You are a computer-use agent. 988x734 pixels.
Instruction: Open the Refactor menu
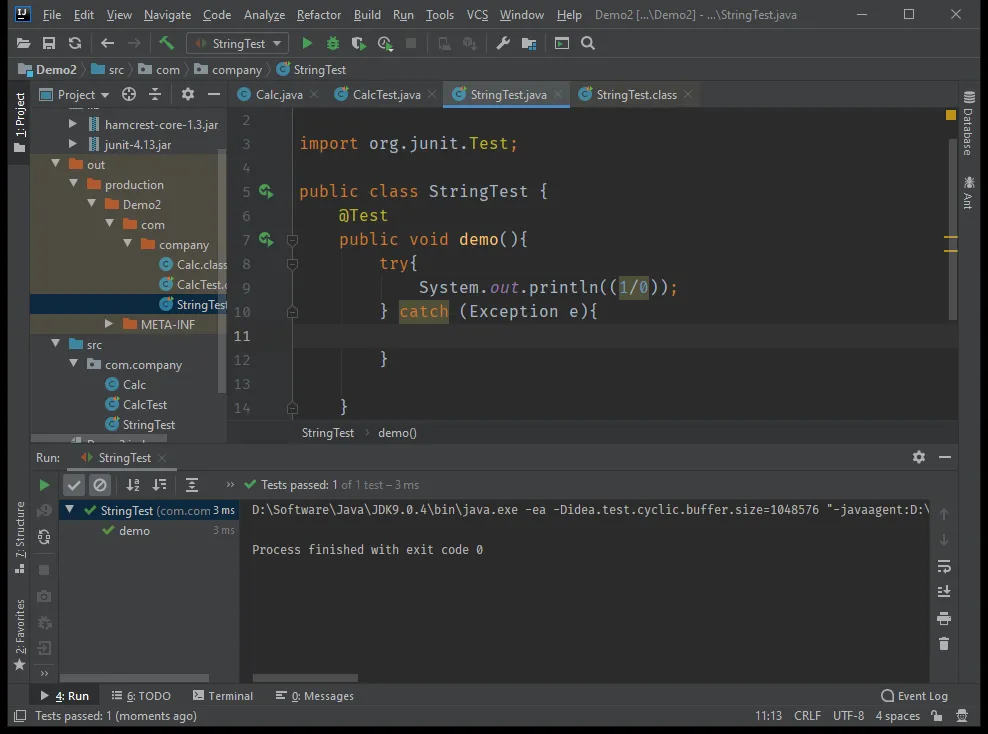318,15
